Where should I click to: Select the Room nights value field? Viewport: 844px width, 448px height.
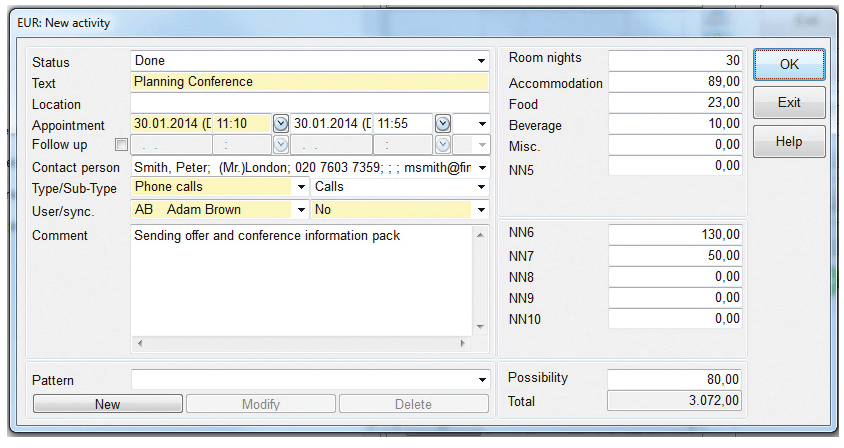[675, 60]
